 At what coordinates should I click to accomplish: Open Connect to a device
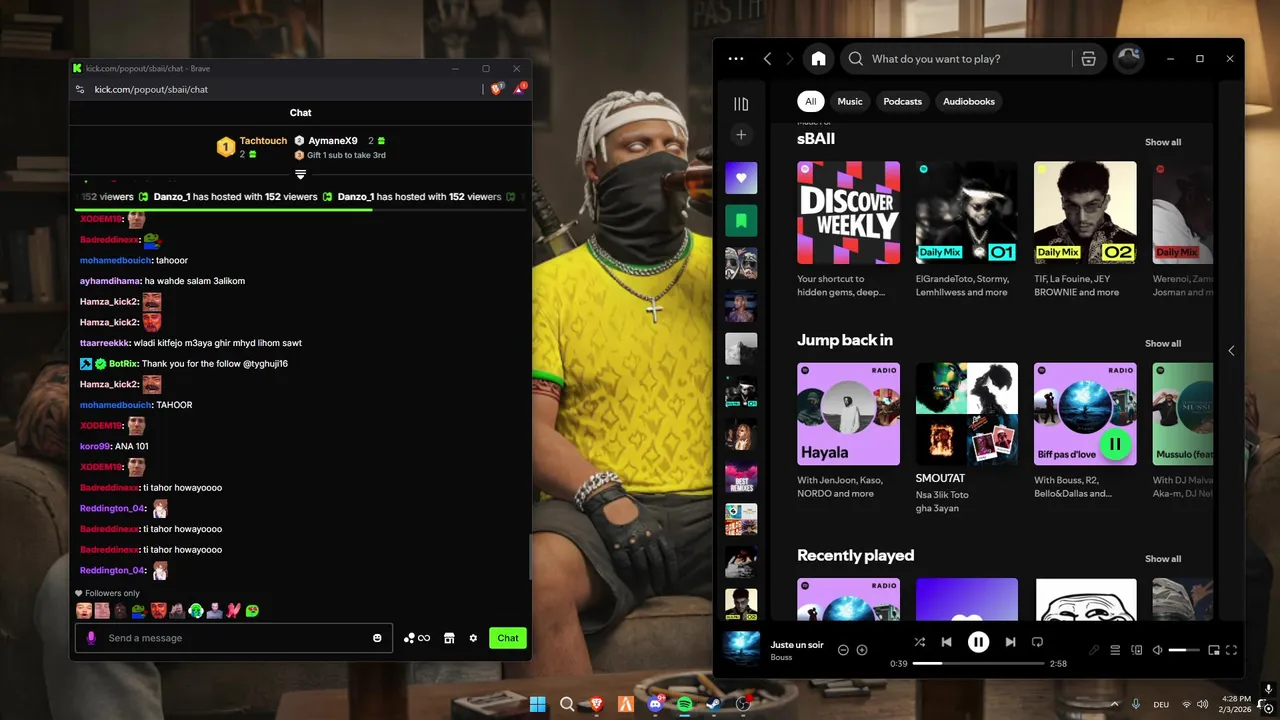pos(1136,650)
